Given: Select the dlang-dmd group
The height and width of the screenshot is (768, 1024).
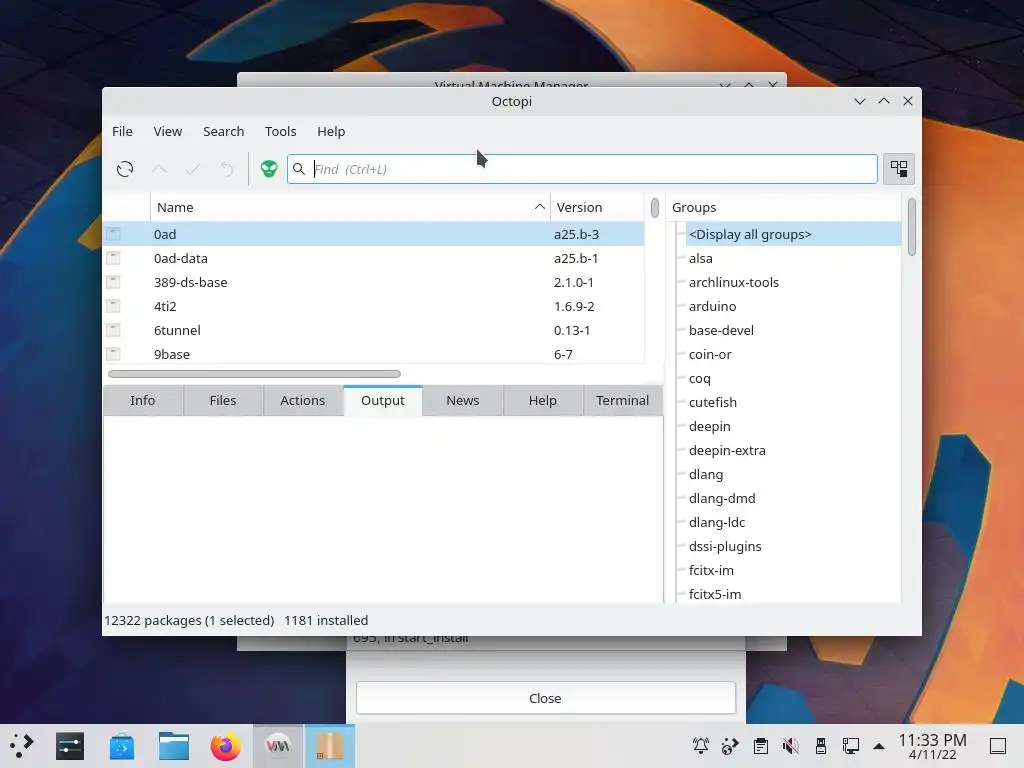Looking at the screenshot, I should coord(722,498).
